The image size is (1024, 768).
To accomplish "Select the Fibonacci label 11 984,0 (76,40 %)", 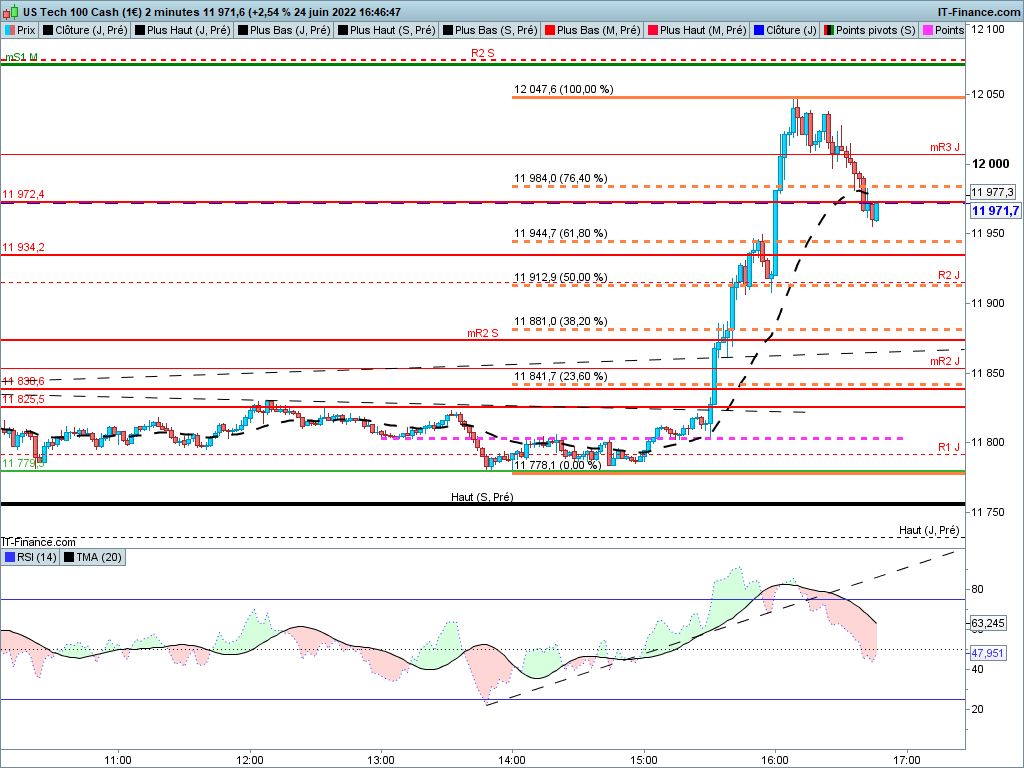I will click(560, 178).
